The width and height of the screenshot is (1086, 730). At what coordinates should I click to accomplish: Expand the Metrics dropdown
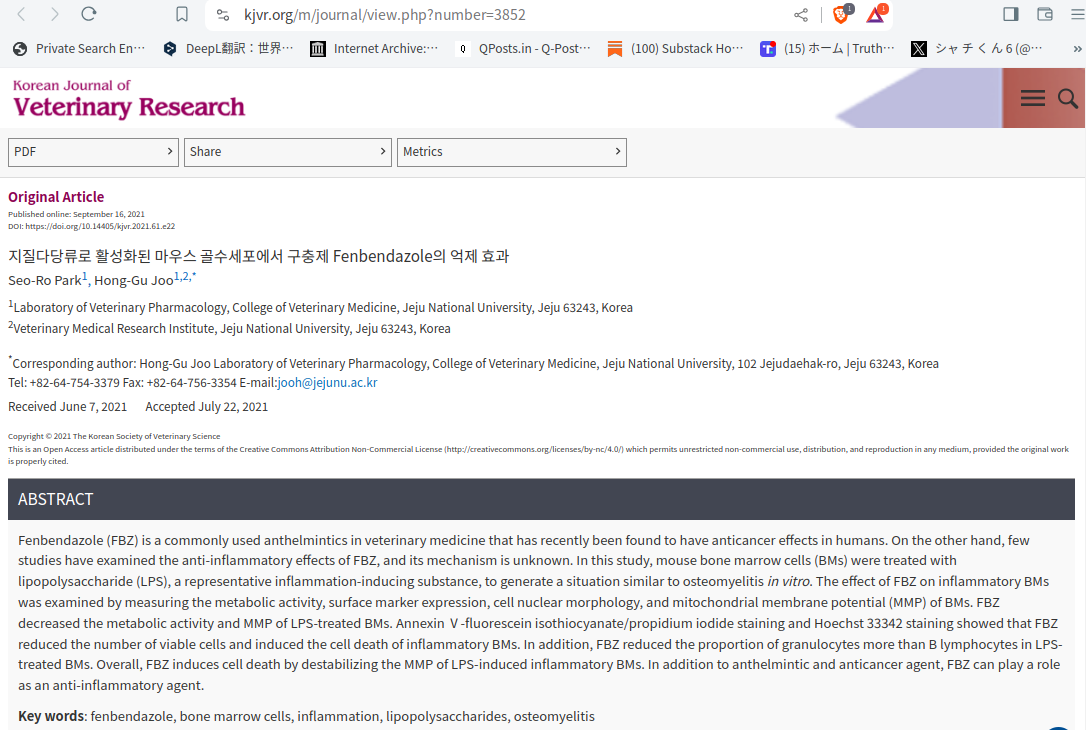click(x=512, y=152)
